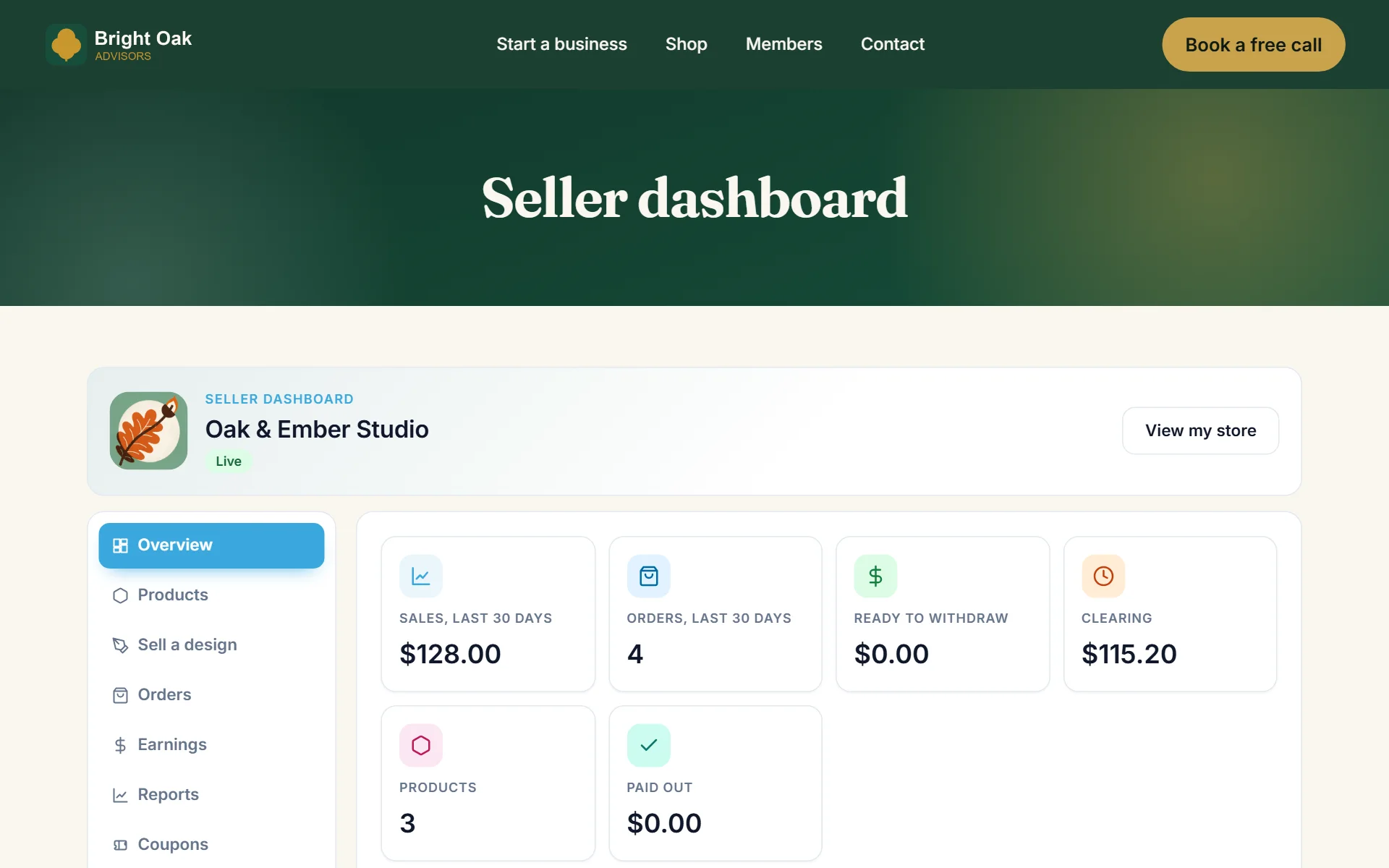Click the Reports chart icon in sidebar
1389x868 pixels.
(x=120, y=795)
